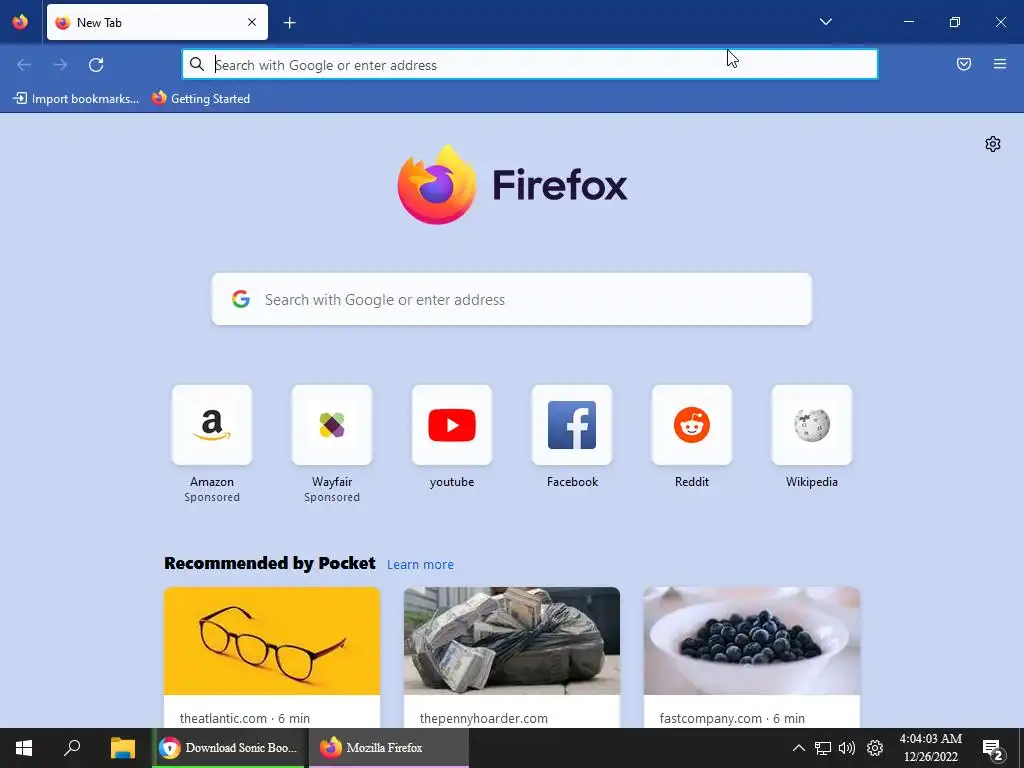Click the thepennyhoarder.com source text
1024x768 pixels.
tap(483, 718)
